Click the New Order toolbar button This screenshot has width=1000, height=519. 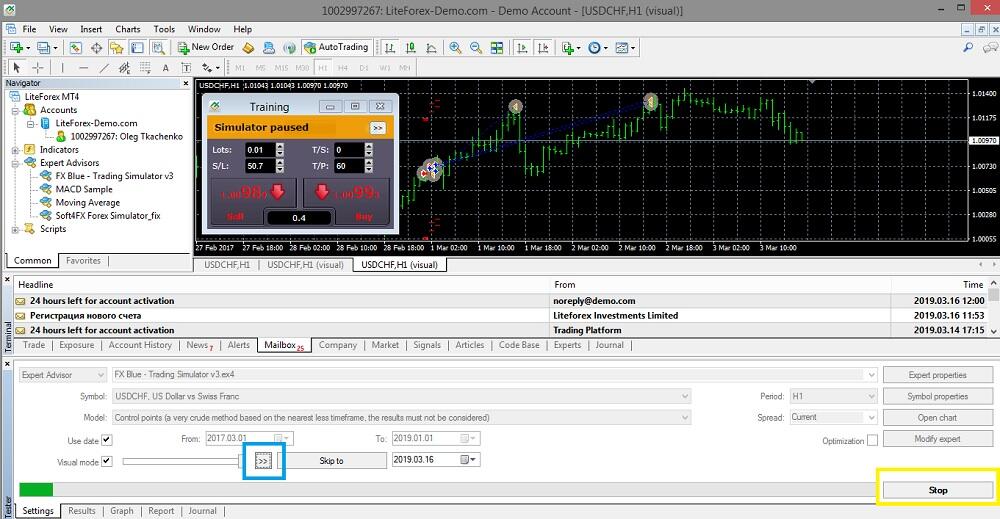click(205, 47)
